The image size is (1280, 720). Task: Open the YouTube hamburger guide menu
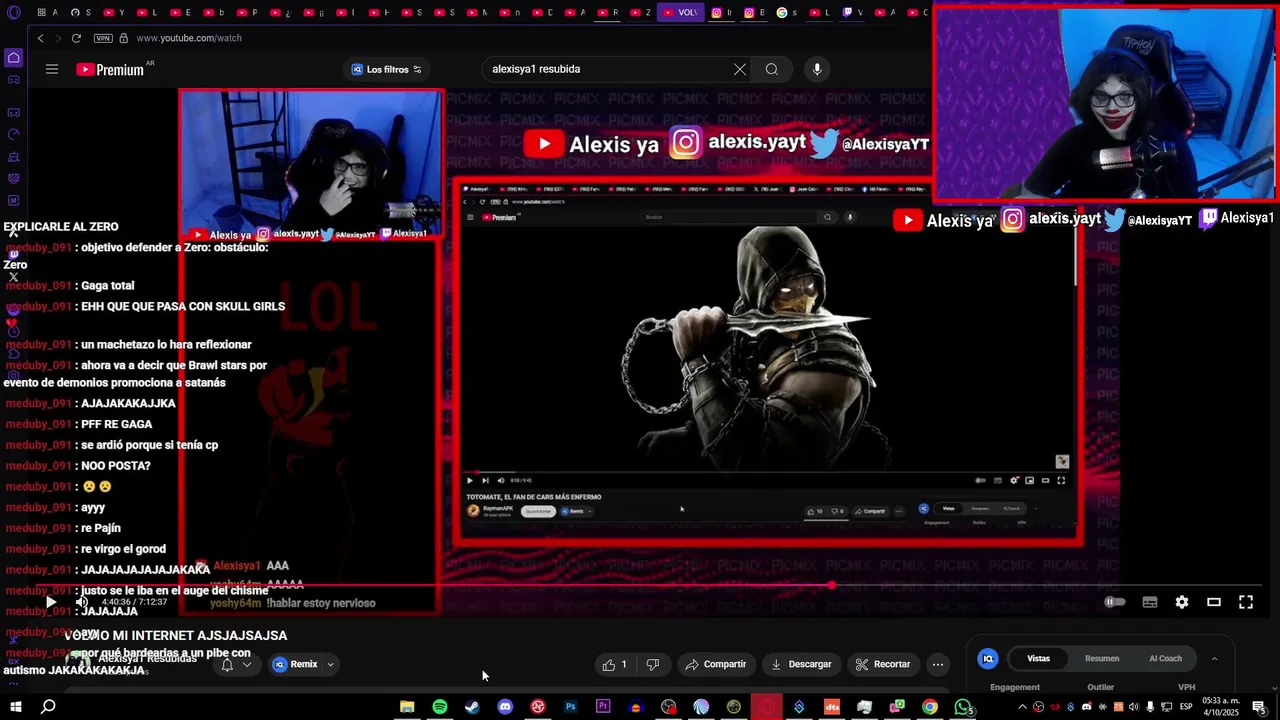click(52, 69)
